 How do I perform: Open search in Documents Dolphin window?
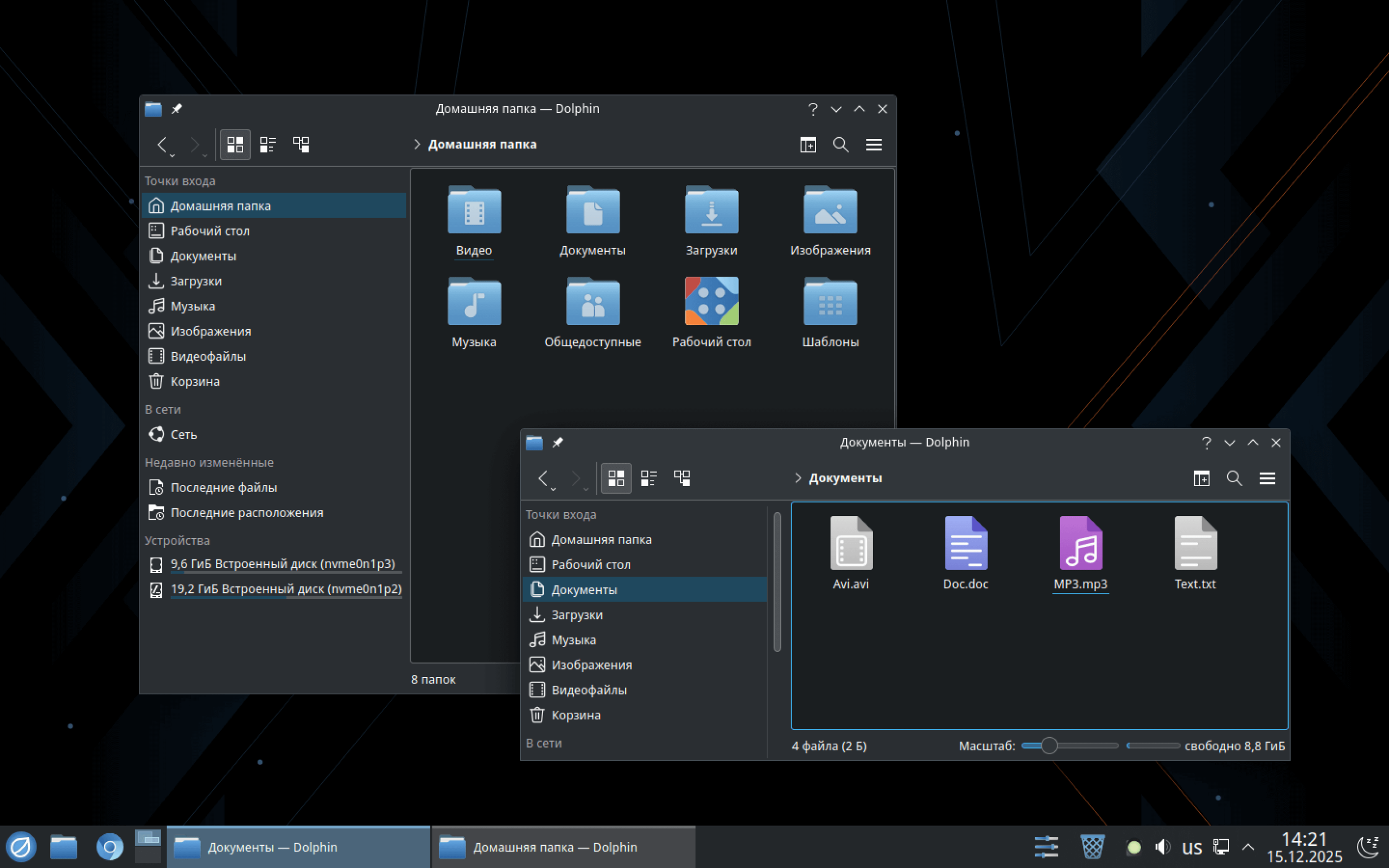[x=1234, y=478]
